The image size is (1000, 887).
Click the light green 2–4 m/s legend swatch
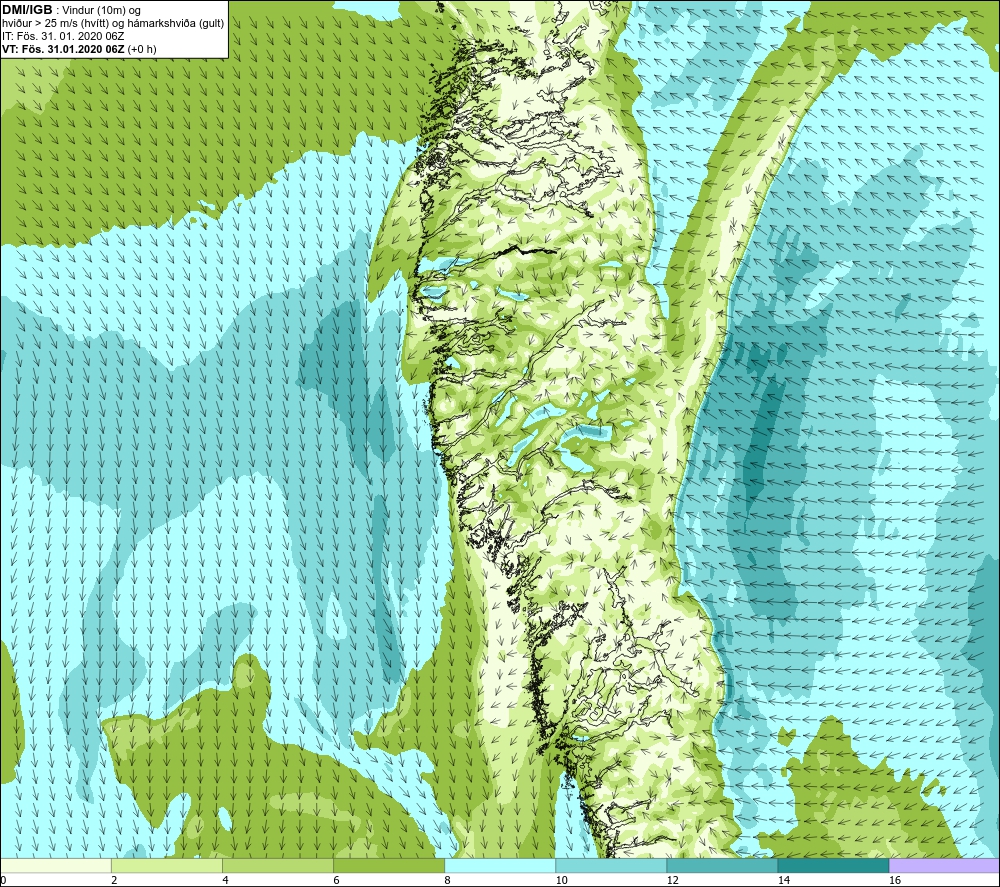167,865
